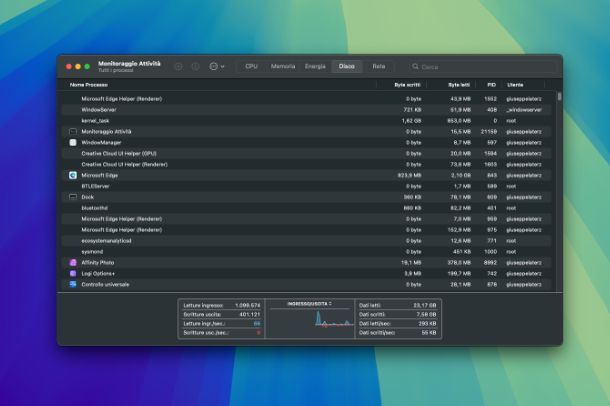Click PID 21159 of Monitoraggio Attività
Viewport: 610px width, 406px height.
(x=489, y=132)
